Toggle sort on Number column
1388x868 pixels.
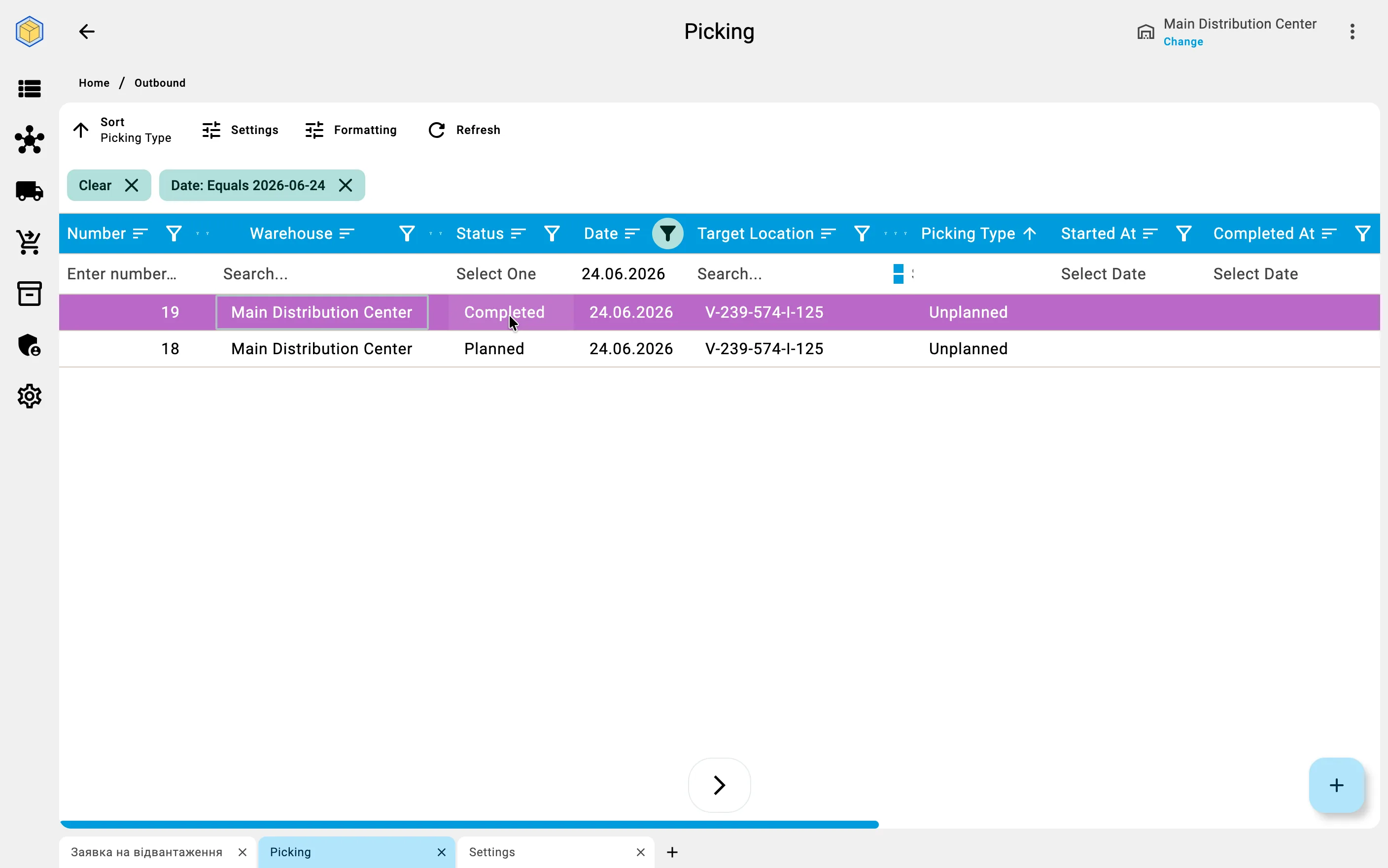point(140,234)
